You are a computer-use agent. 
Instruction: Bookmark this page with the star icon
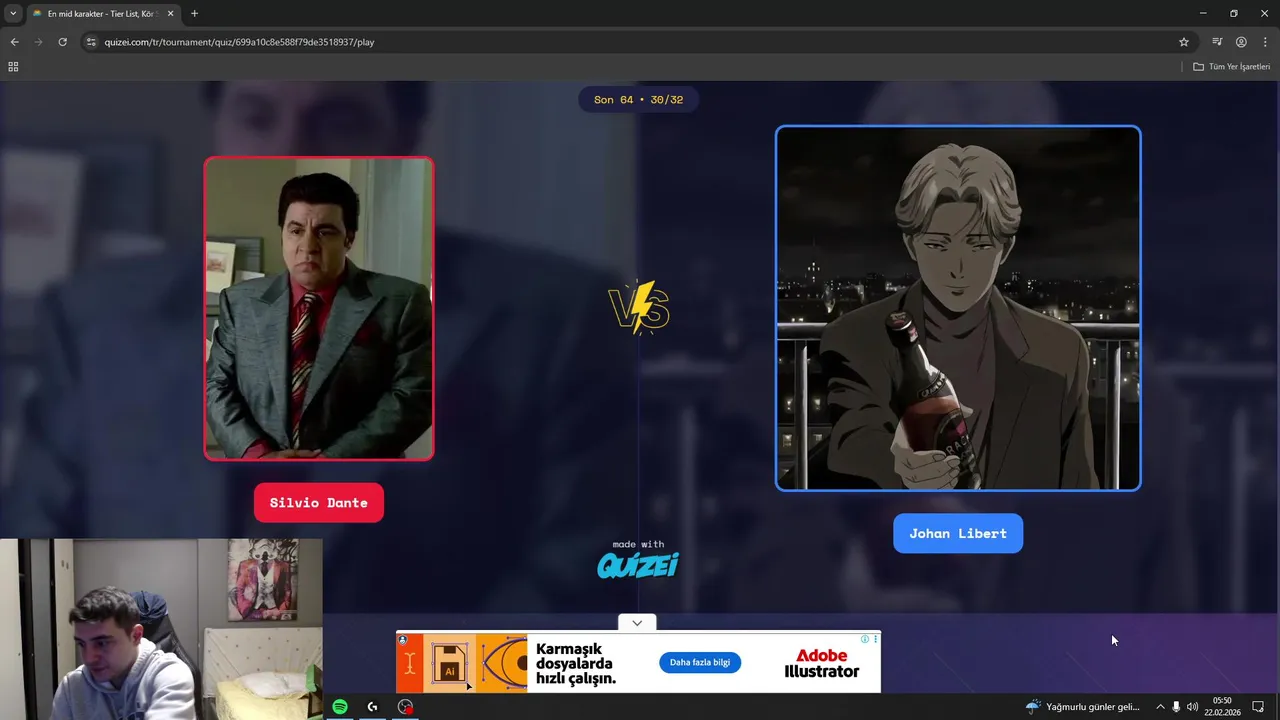tap(1184, 42)
